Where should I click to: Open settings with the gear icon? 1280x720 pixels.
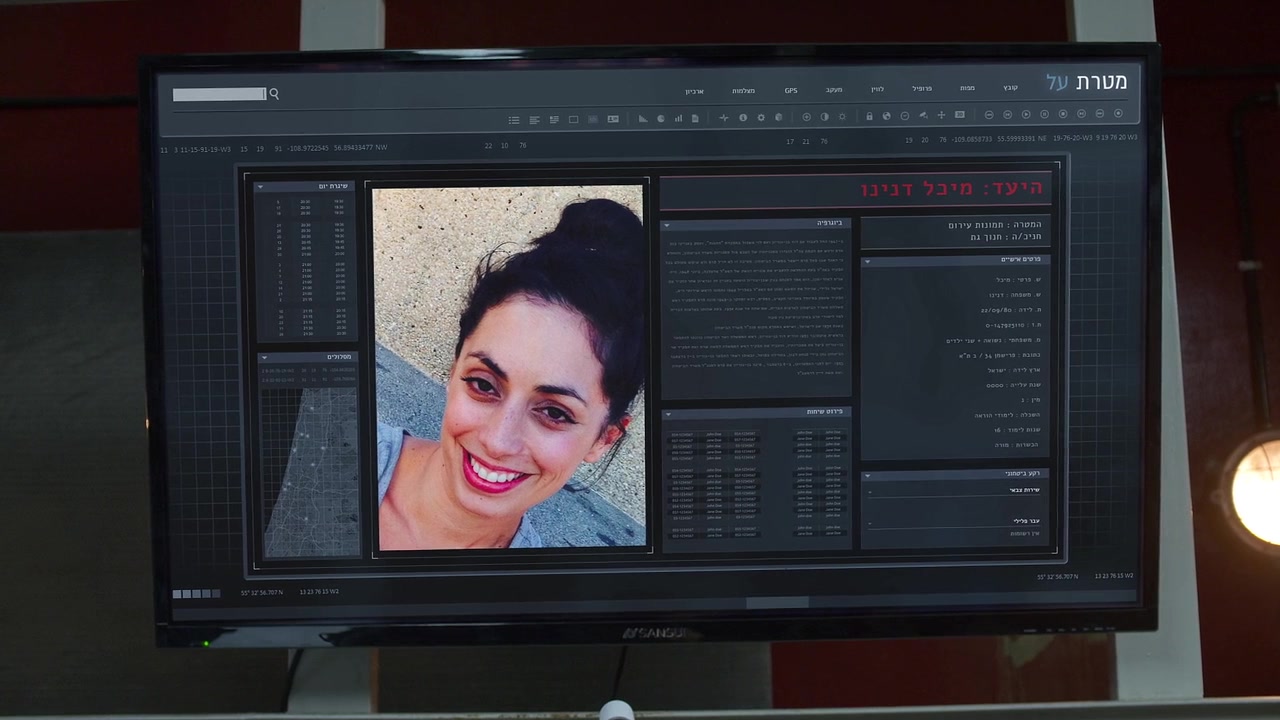point(761,117)
